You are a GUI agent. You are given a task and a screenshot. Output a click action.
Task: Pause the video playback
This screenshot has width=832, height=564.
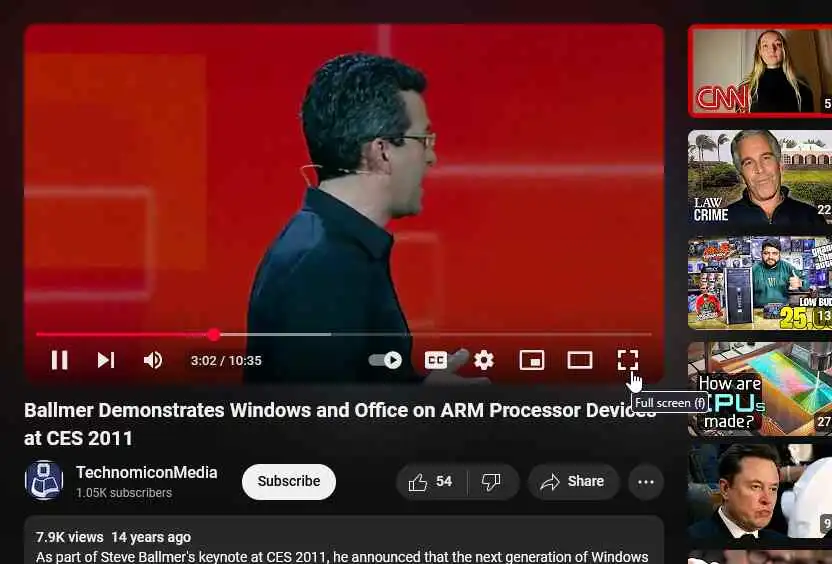59,360
